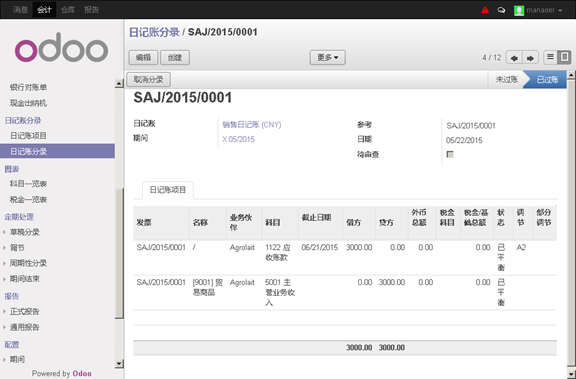Viewport: 576px width, 379px height.
Task: Select the 日记账项目 tab
Action: click(168, 190)
